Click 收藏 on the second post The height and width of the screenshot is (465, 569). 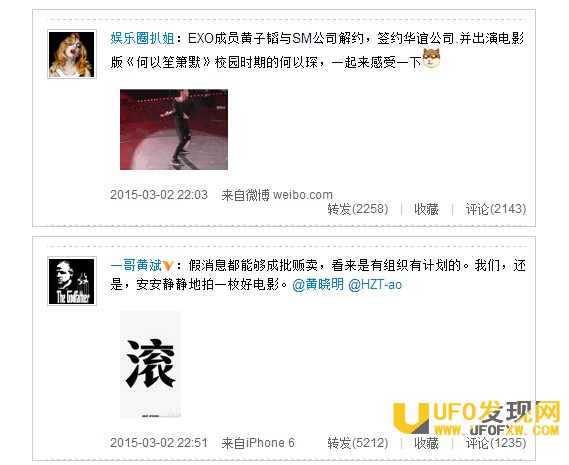pyautogui.click(x=426, y=443)
